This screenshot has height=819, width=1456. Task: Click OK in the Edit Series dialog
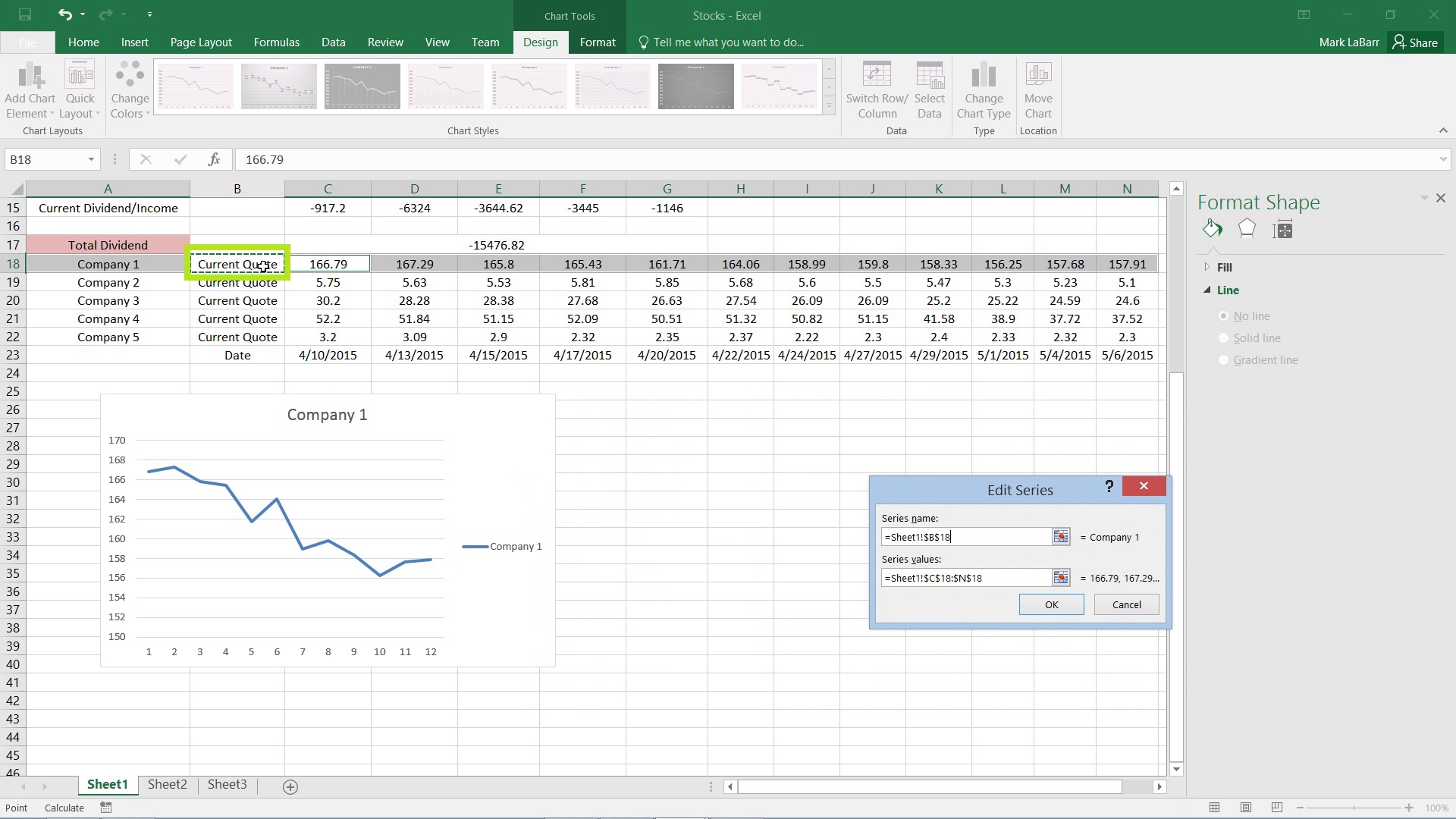[x=1050, y=604]
